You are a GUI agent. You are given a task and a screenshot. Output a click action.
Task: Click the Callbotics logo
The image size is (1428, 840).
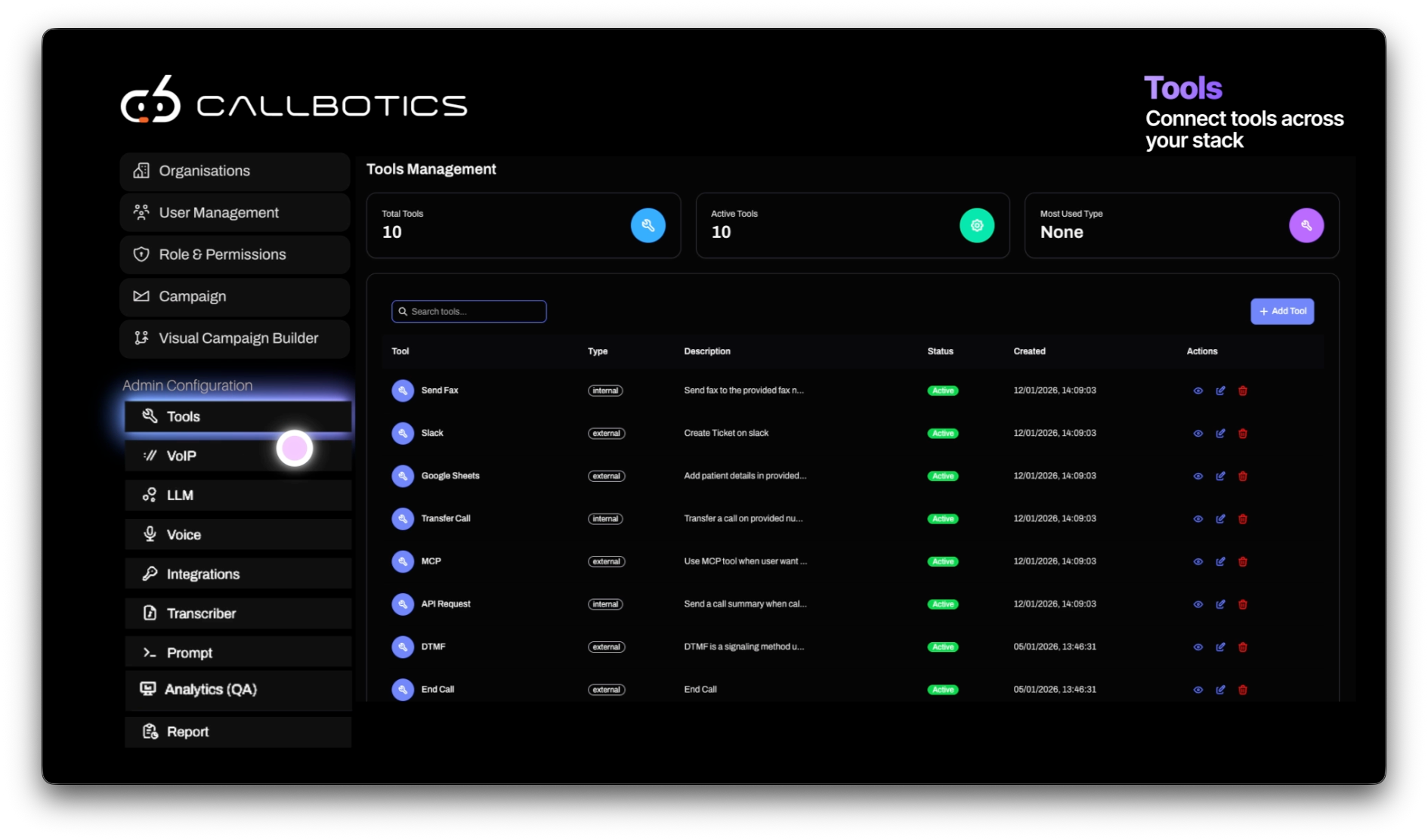(293, 103)
